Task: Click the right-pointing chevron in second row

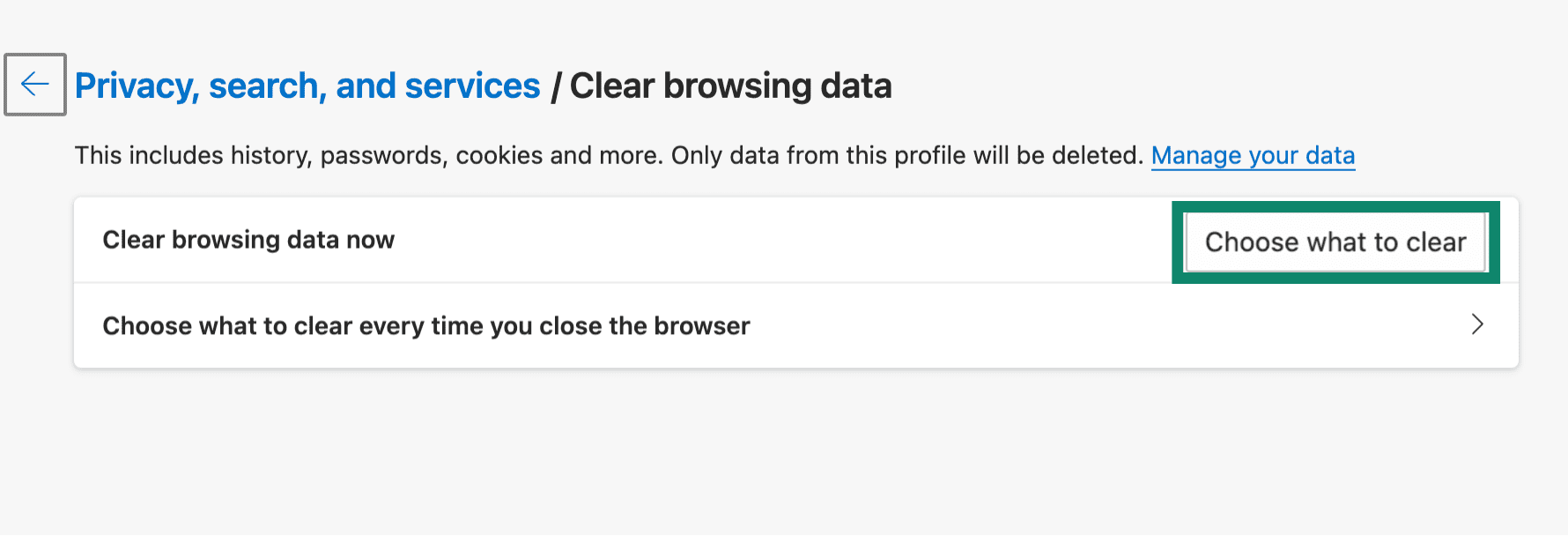Action: click(x=1477, y=324)
